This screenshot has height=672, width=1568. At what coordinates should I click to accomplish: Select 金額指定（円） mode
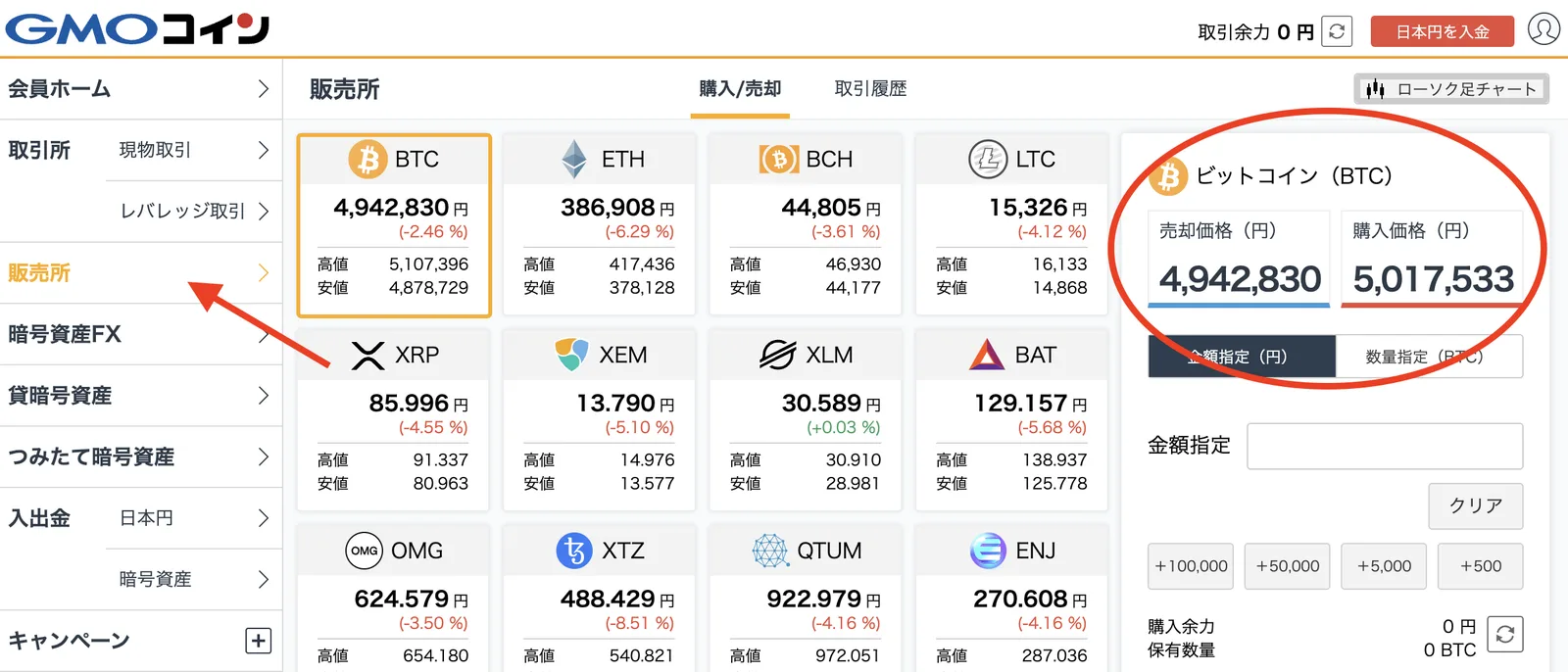(x=1242, y=357)
